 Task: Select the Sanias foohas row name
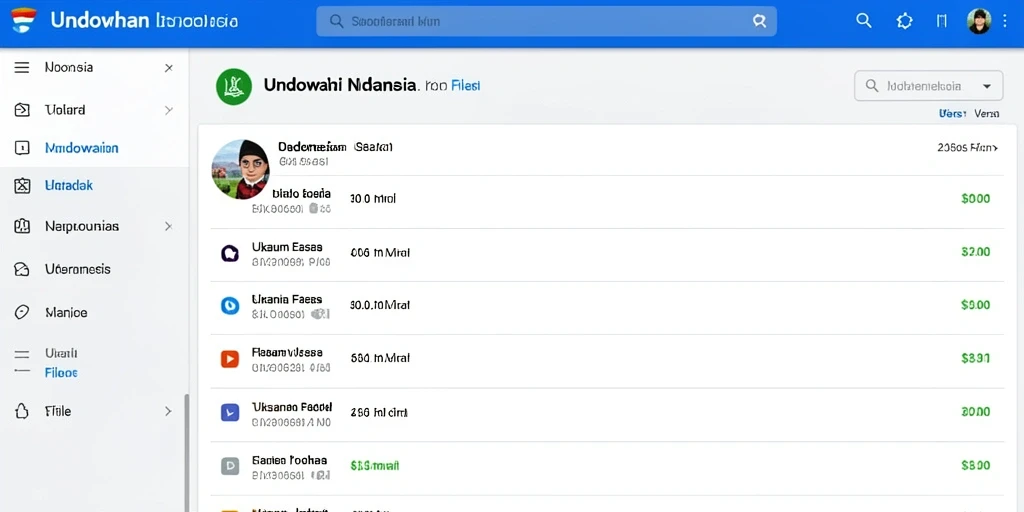(x=289, y=460)
